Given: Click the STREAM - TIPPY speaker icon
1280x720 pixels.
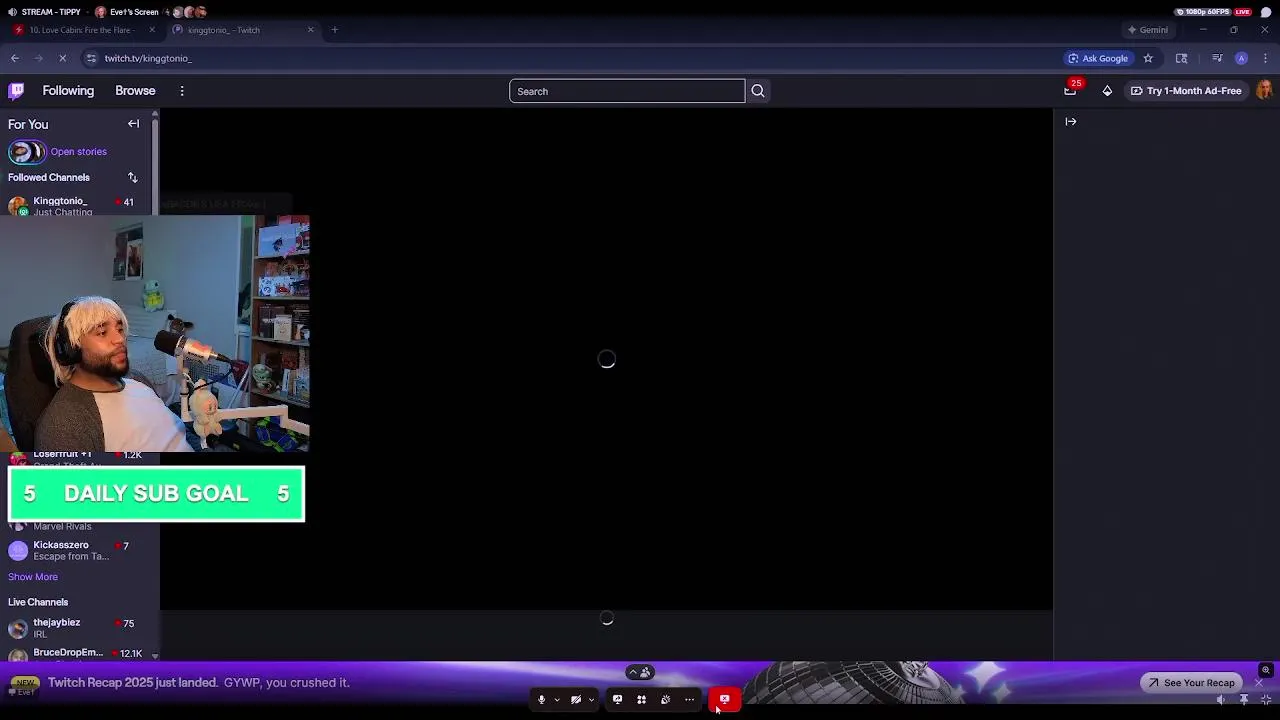Looking at the screenshot, I should [12, 12].
